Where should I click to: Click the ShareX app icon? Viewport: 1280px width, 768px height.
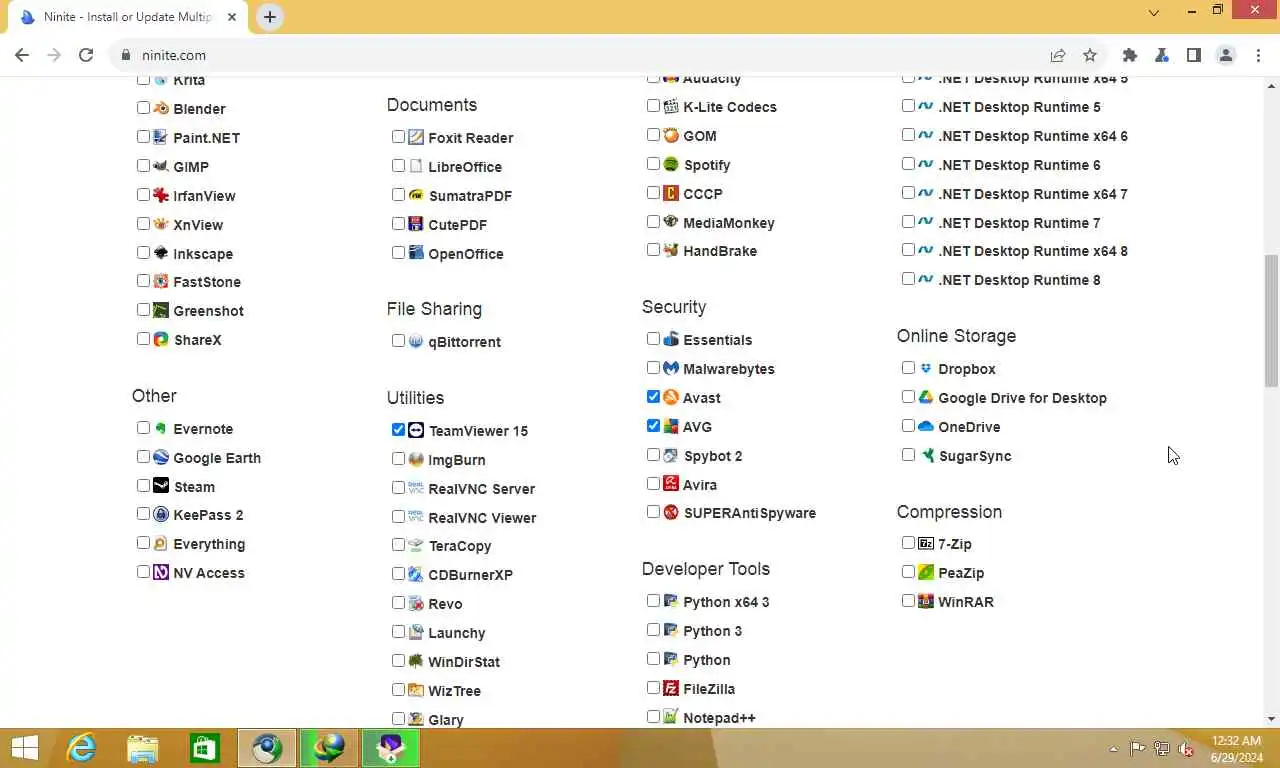click(x=160, y=339)
